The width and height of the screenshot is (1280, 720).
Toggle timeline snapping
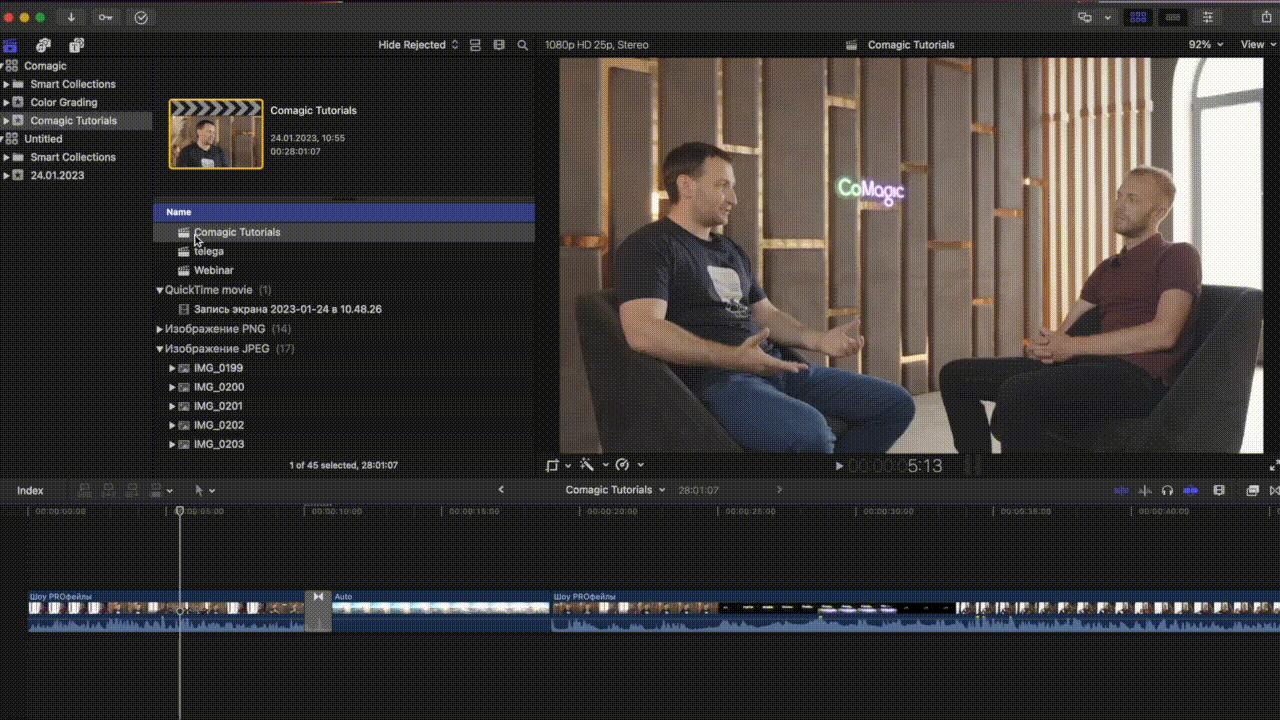[1191, 491]
